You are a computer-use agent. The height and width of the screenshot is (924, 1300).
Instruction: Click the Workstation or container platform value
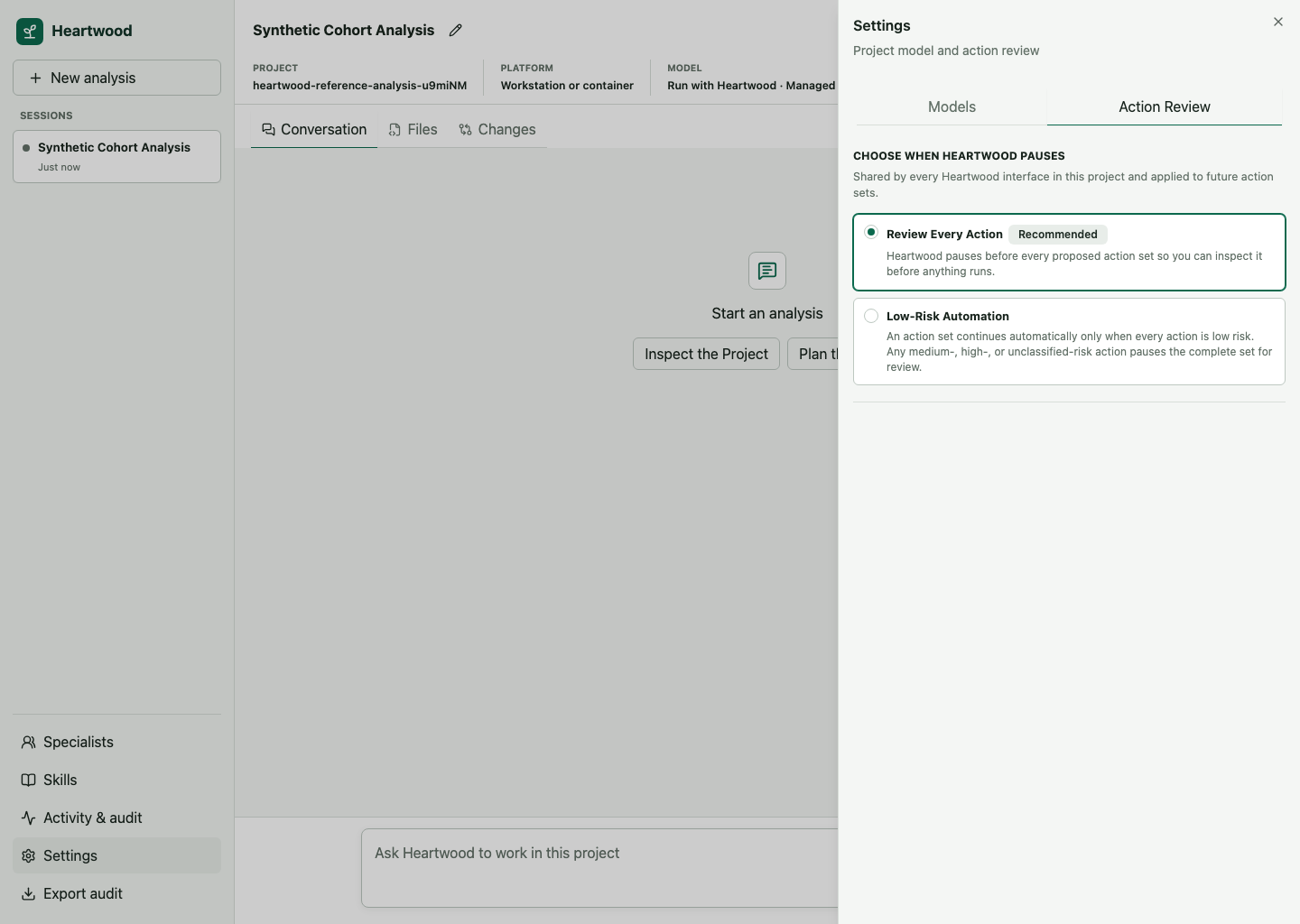point(567,86)
